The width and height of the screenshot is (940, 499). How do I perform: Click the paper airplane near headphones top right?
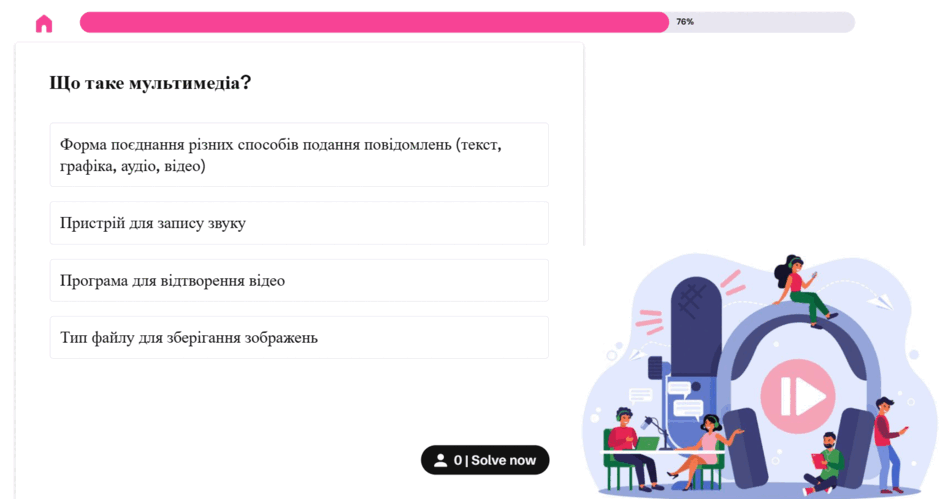(x=881, y=301)
